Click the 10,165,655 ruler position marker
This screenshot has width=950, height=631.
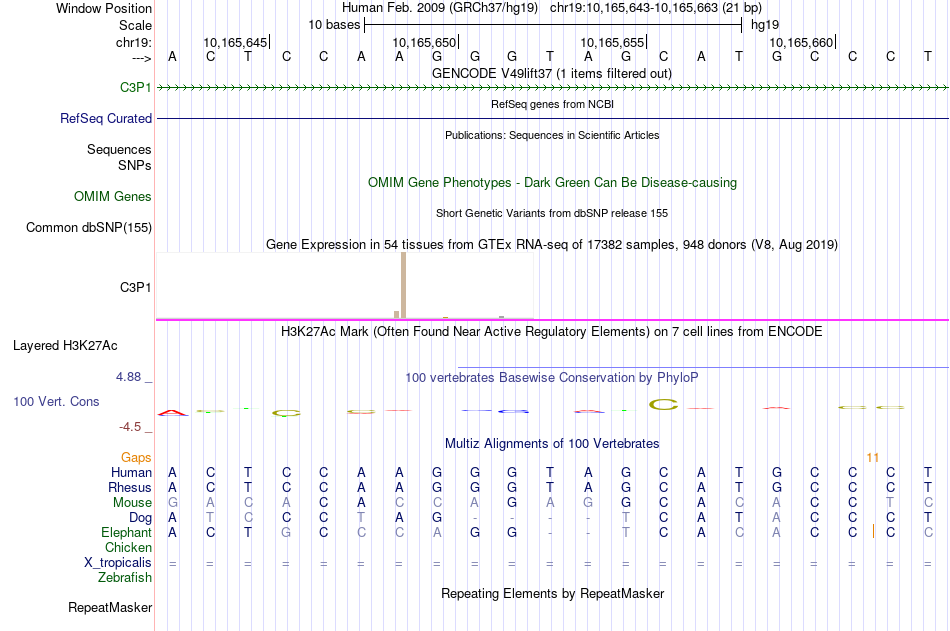click(x=613, y=42)
